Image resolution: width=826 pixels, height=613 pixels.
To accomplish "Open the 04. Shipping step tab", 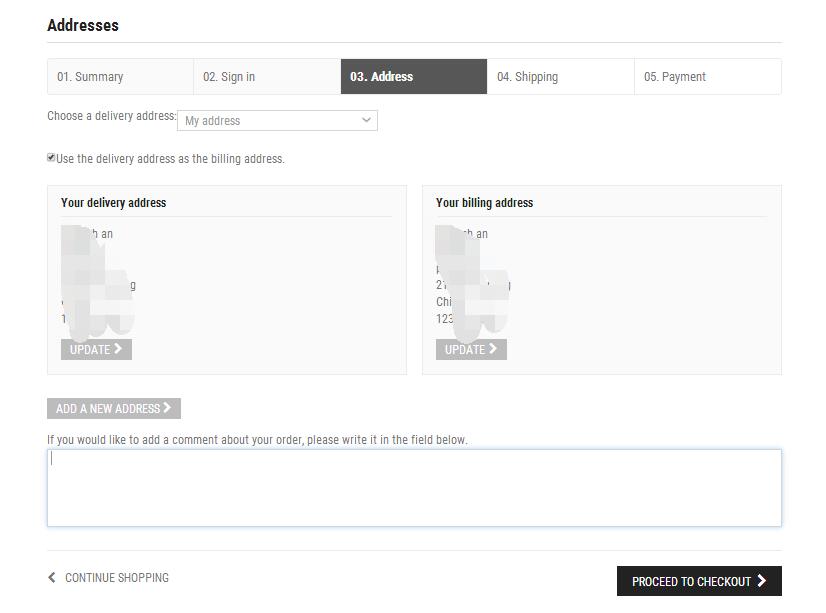I will point(560,77).
